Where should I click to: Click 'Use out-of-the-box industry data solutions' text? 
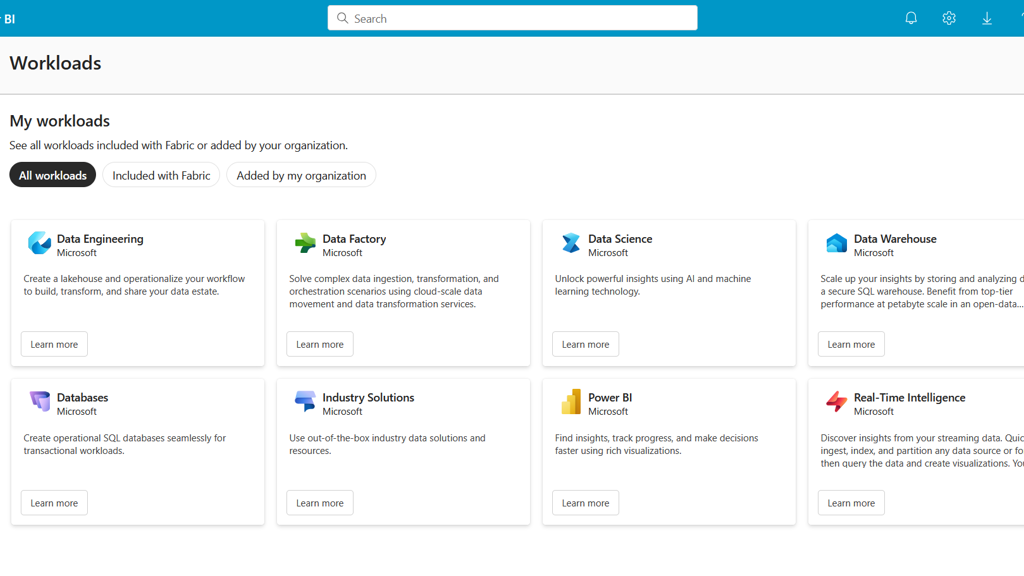click(x=387, y=444)
